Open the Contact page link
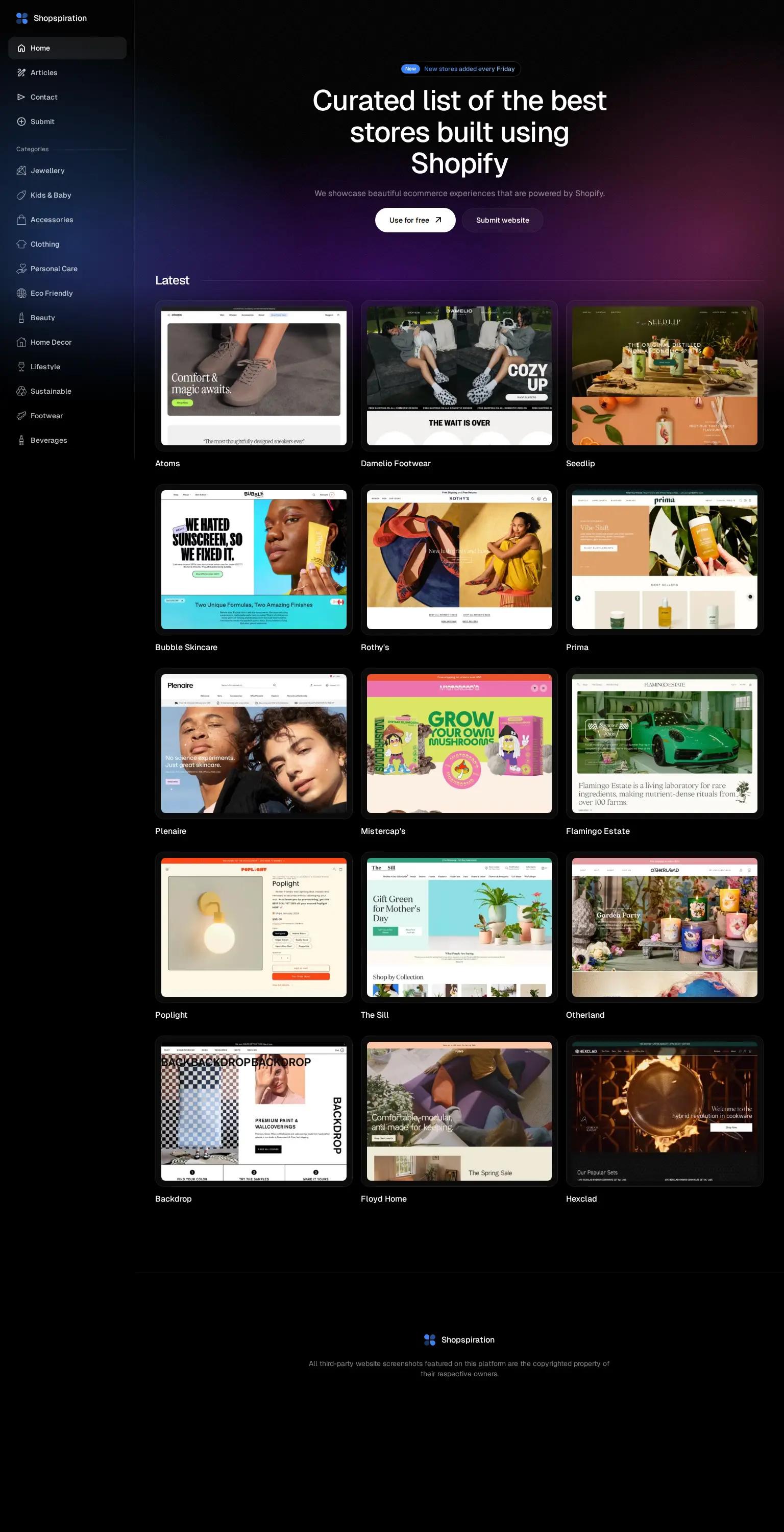The width and height of the screenshot is (784, 1532). [67, 97]
